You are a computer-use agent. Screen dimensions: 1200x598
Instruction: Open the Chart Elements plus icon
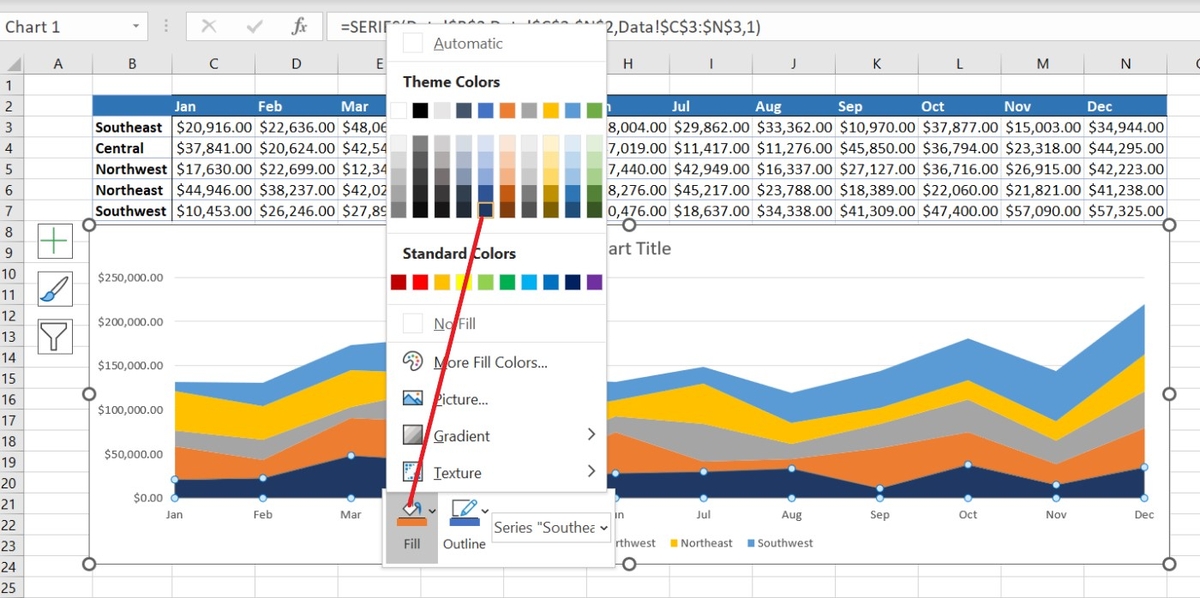[x=54, y=240]
